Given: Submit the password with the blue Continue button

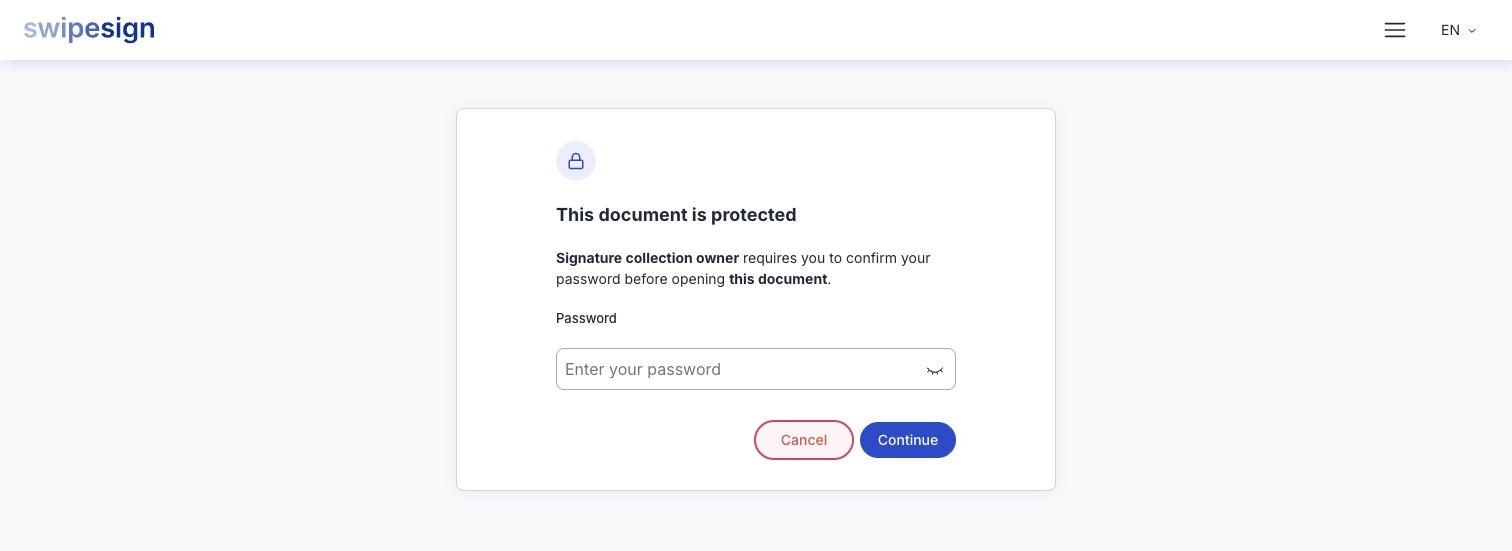Looking at the screenshot, I should point(908,440).
